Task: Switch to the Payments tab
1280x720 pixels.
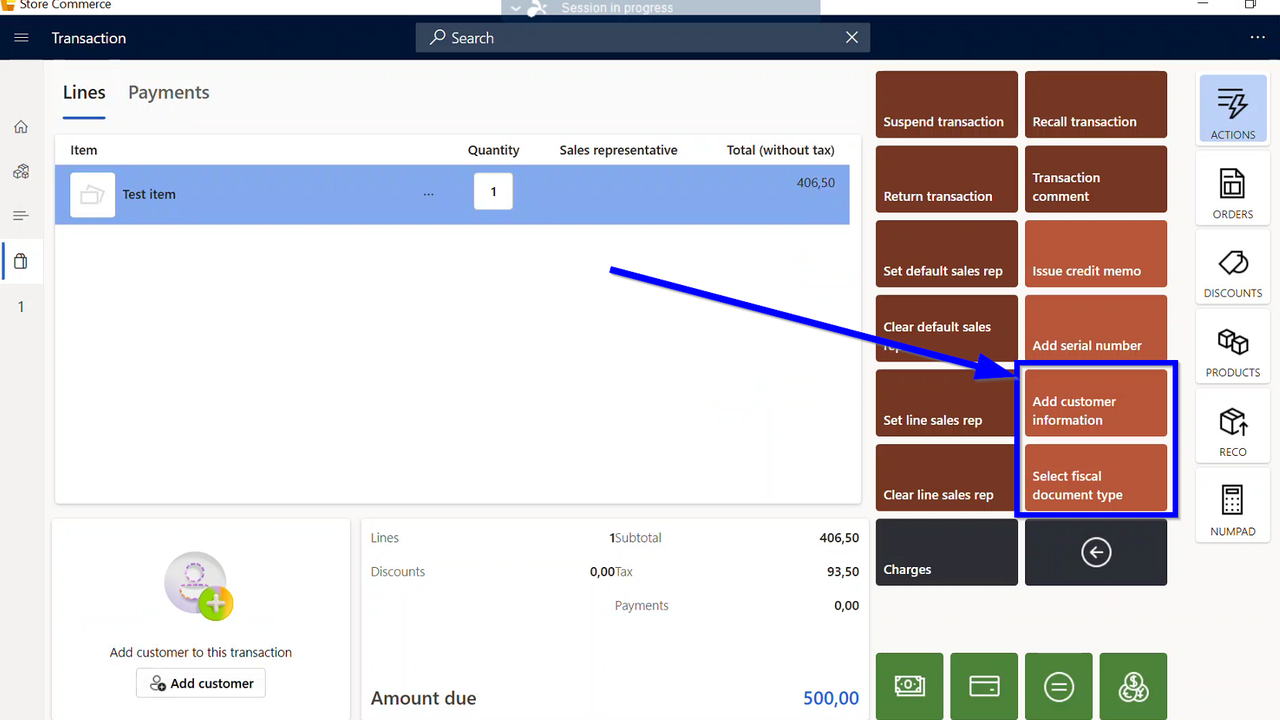Action: pos(169,93)
